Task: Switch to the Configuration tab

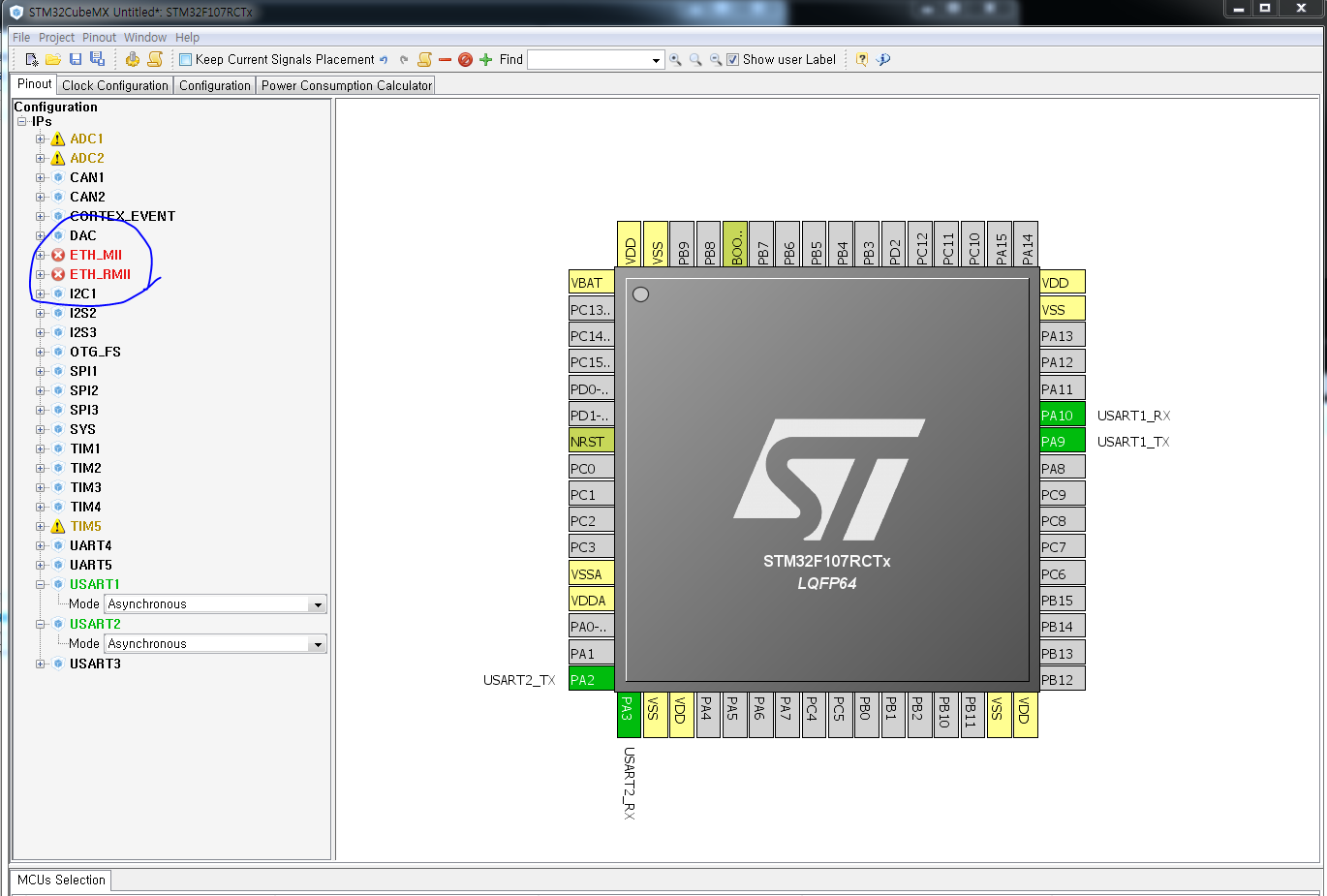Action: pyautogui.click(x=215, y=85)
